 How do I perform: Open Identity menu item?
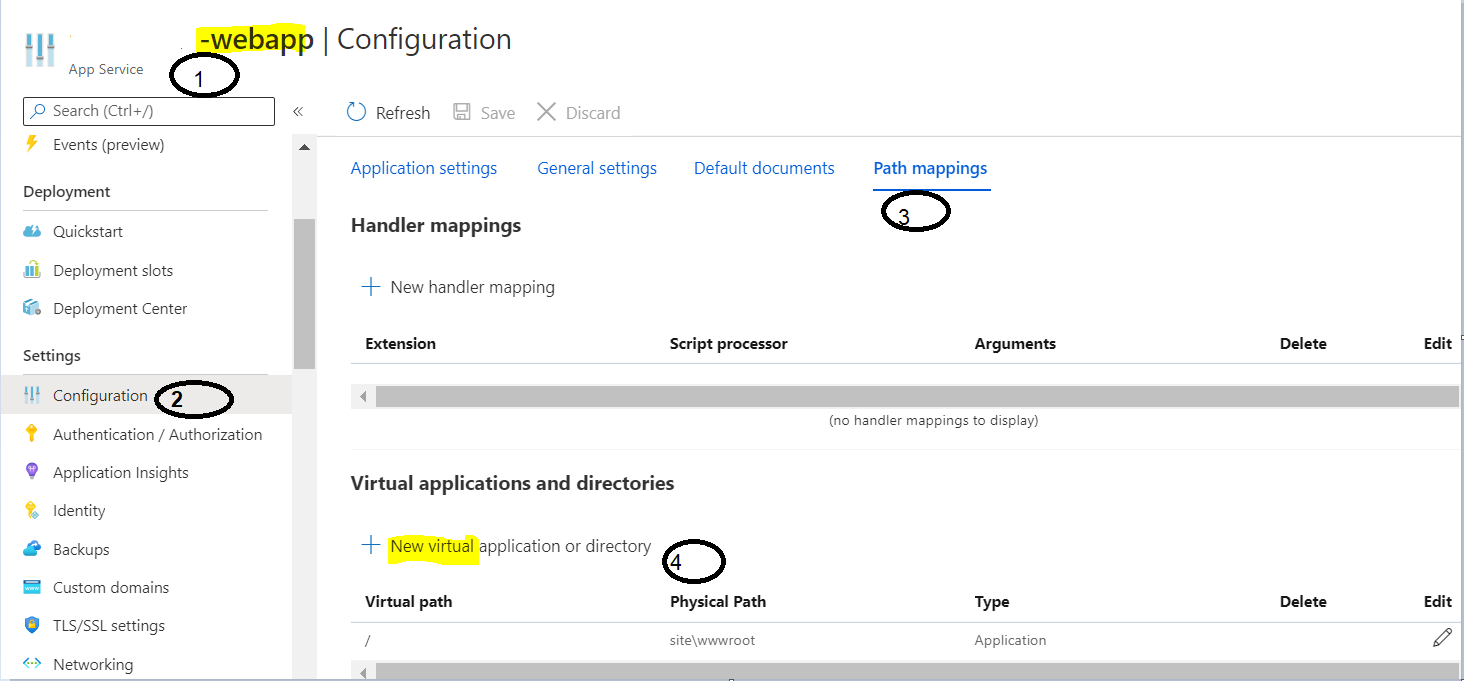click(x=79, y=510)
